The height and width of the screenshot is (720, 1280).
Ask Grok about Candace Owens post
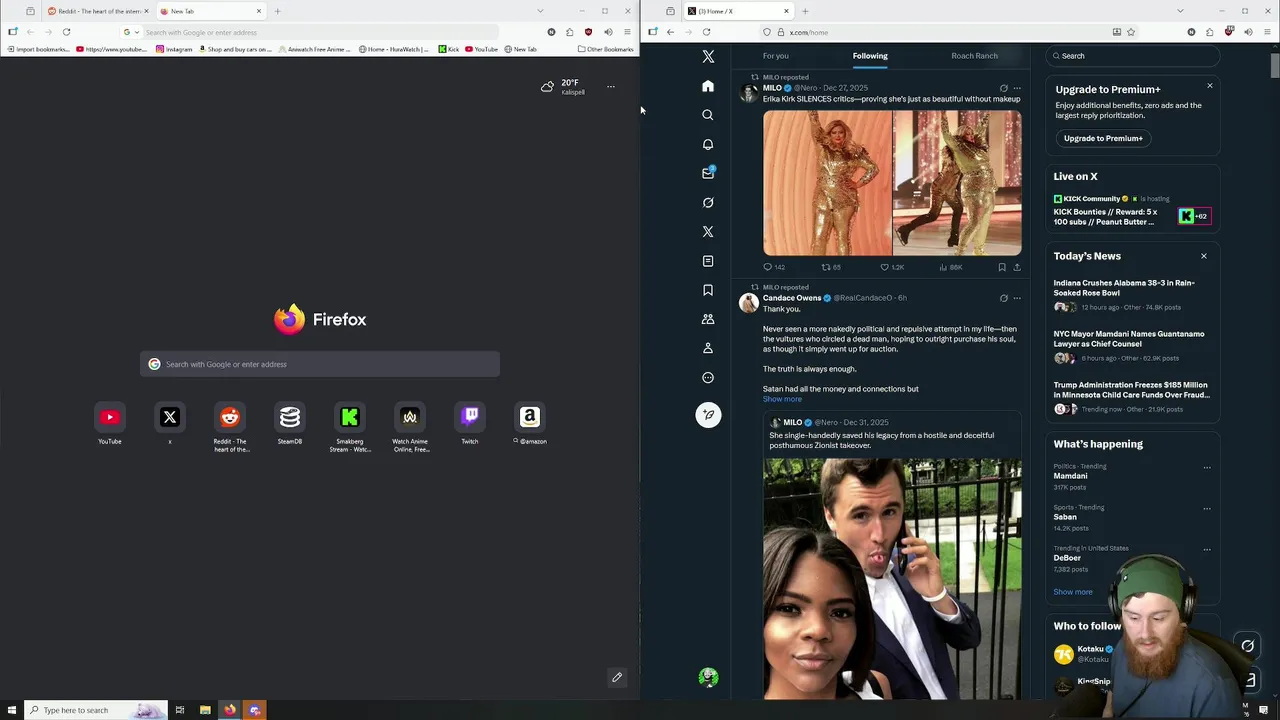(1003, 298)
